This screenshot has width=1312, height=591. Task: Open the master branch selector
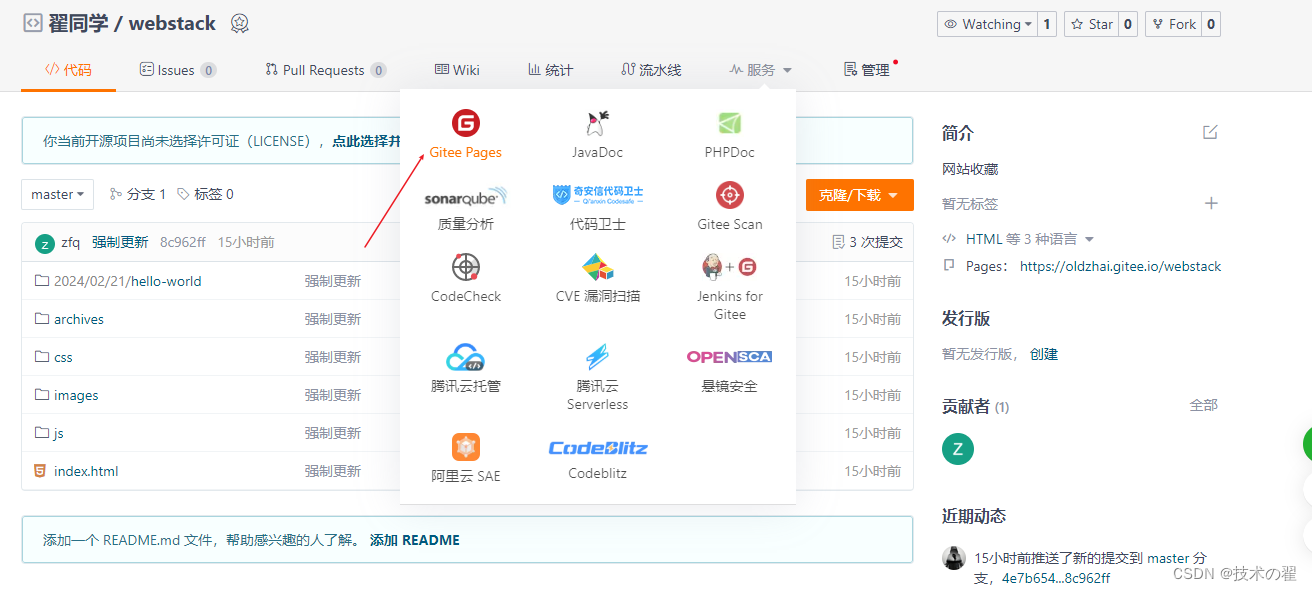point(57,194)
